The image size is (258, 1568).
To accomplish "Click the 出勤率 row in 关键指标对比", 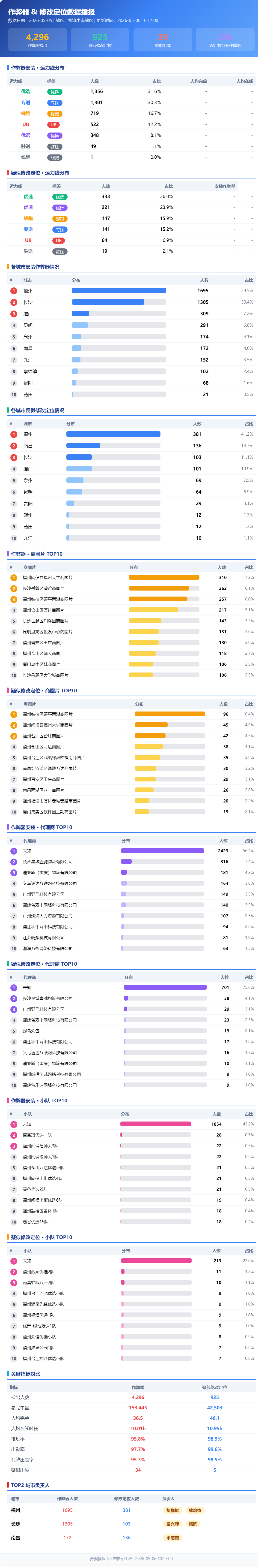I will click(129, 1449).
